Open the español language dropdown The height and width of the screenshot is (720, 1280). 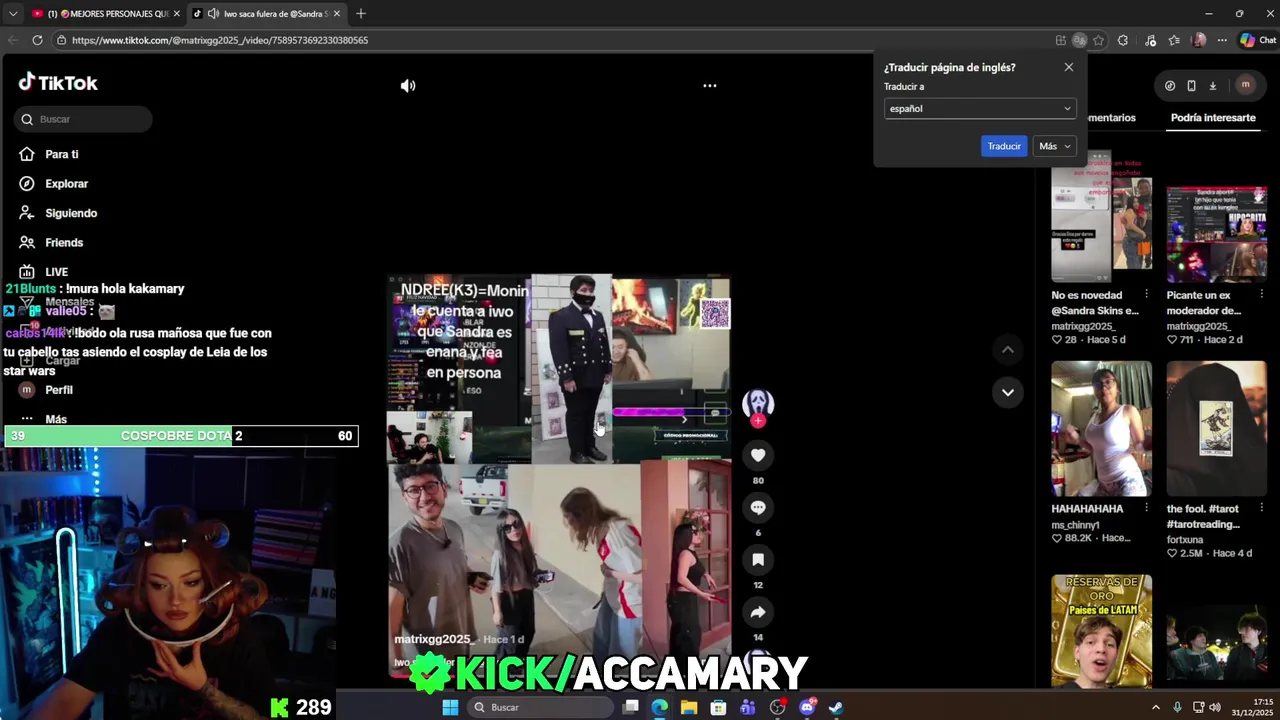coord(980,108)
